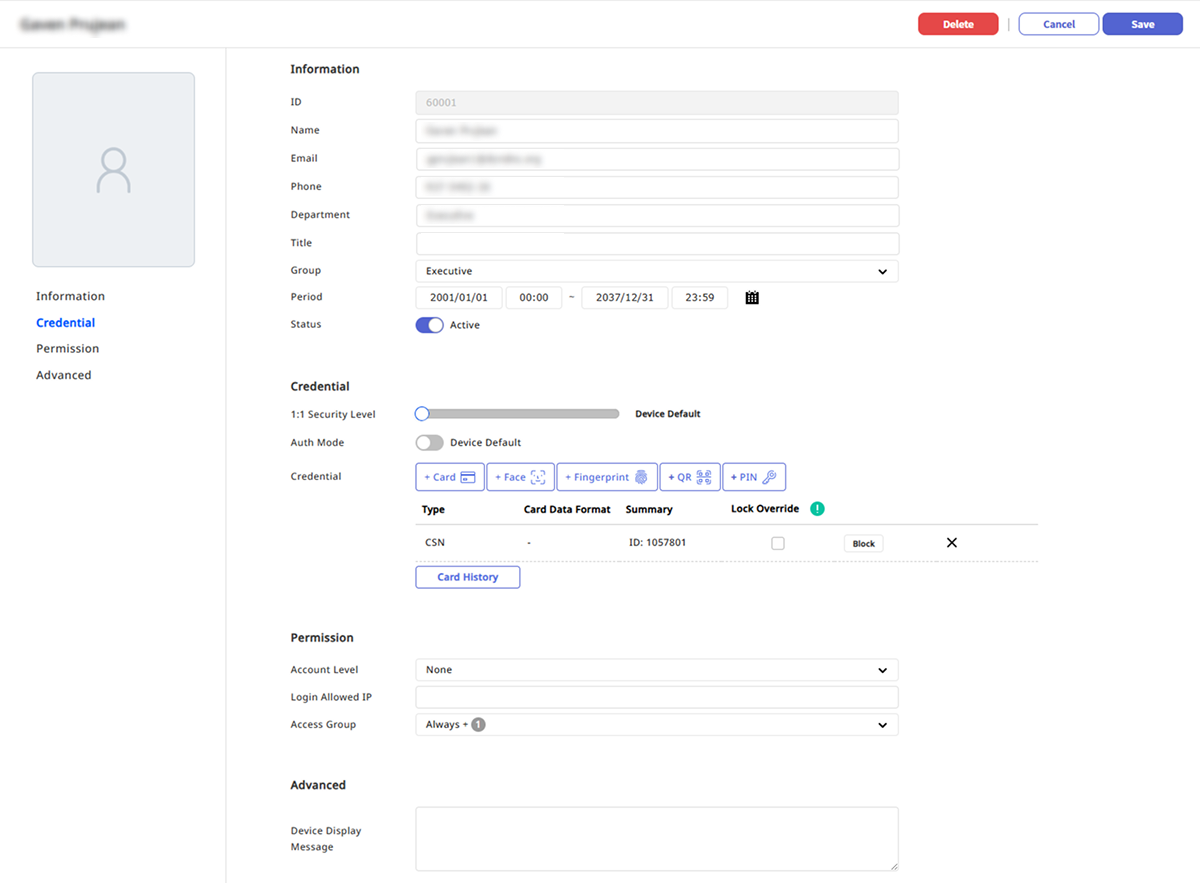Remove the CSN card with X icon

click(952, 543)
